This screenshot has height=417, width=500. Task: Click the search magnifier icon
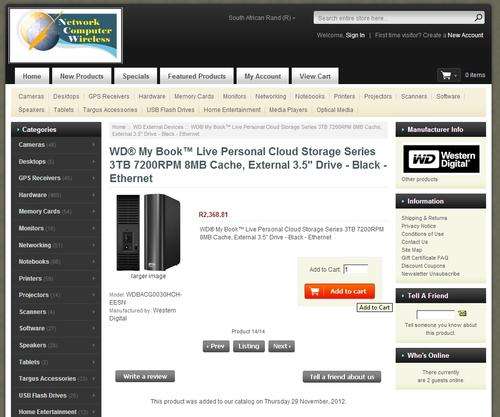coord(478,18)
